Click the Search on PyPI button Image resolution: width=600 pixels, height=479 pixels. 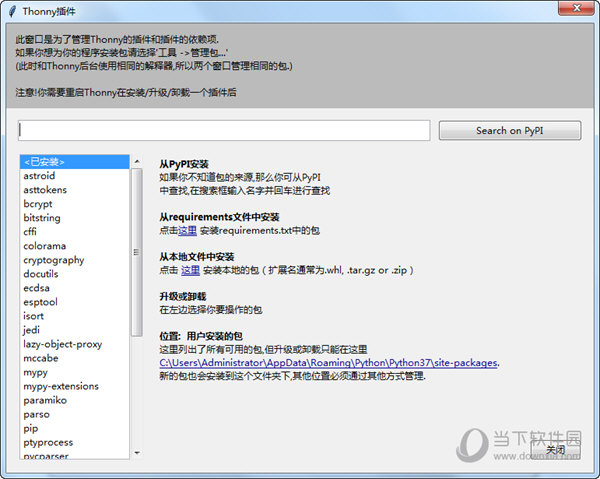click(x=510, y=130)
